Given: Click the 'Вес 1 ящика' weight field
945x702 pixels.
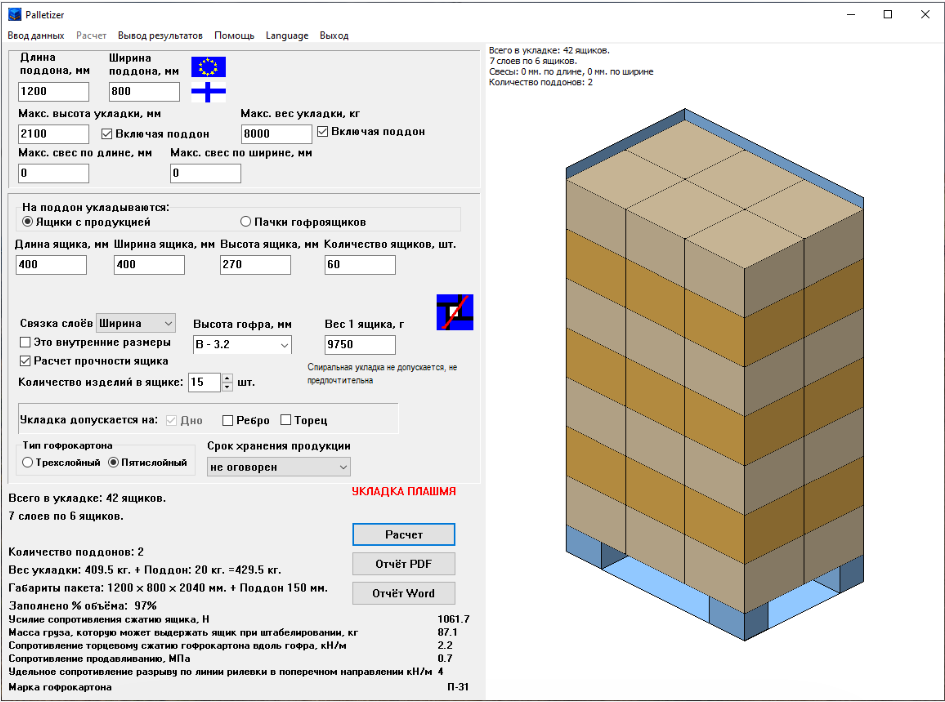Looking at the screenshot, I should (360, 345).
